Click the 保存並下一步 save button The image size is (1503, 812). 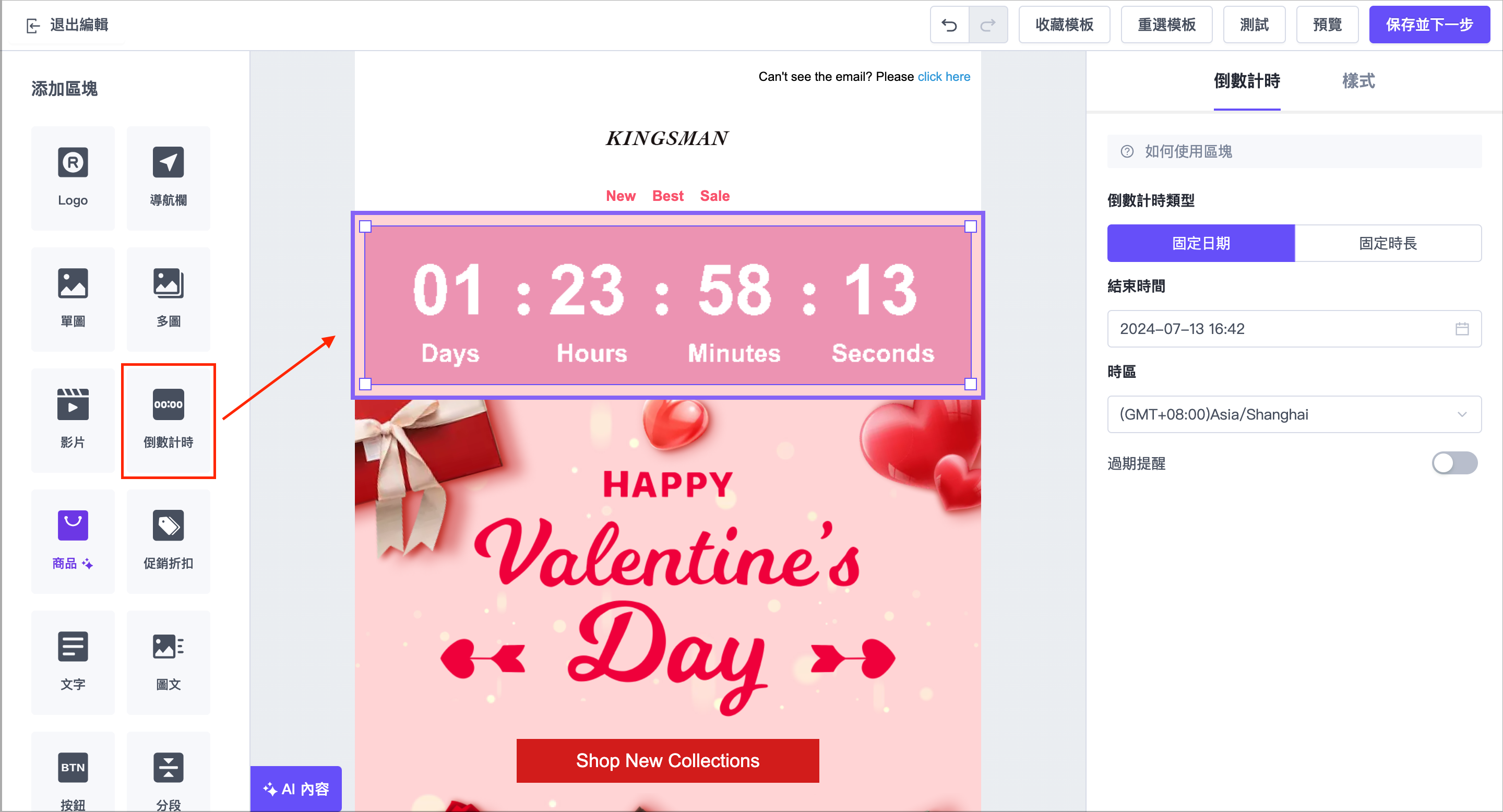[x=1429, y=25]
